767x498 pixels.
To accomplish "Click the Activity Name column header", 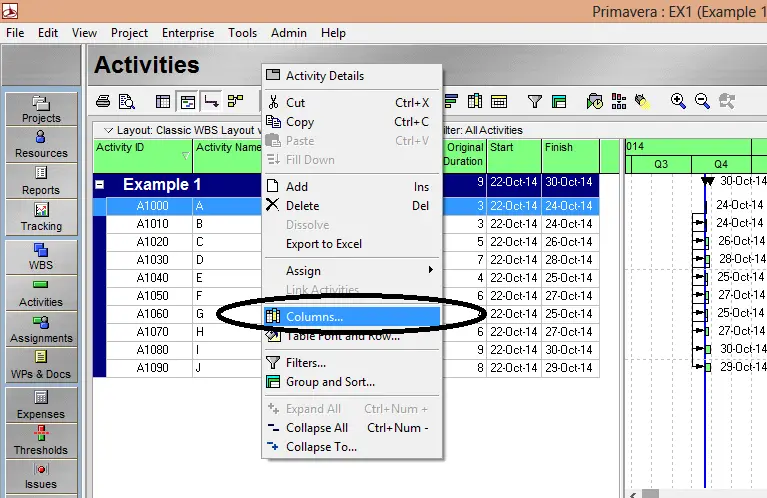I will pyautogui.click(x=227, y=156).
